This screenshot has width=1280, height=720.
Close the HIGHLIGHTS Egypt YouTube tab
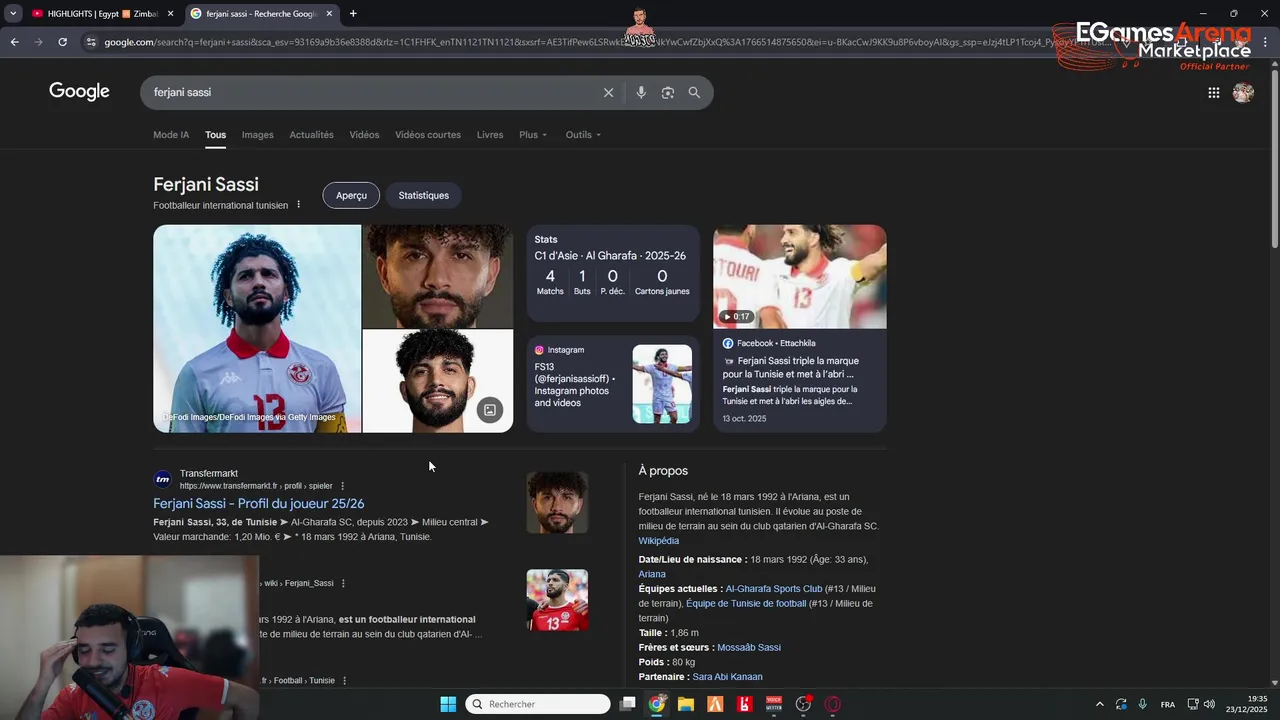(x=170, y=14)
